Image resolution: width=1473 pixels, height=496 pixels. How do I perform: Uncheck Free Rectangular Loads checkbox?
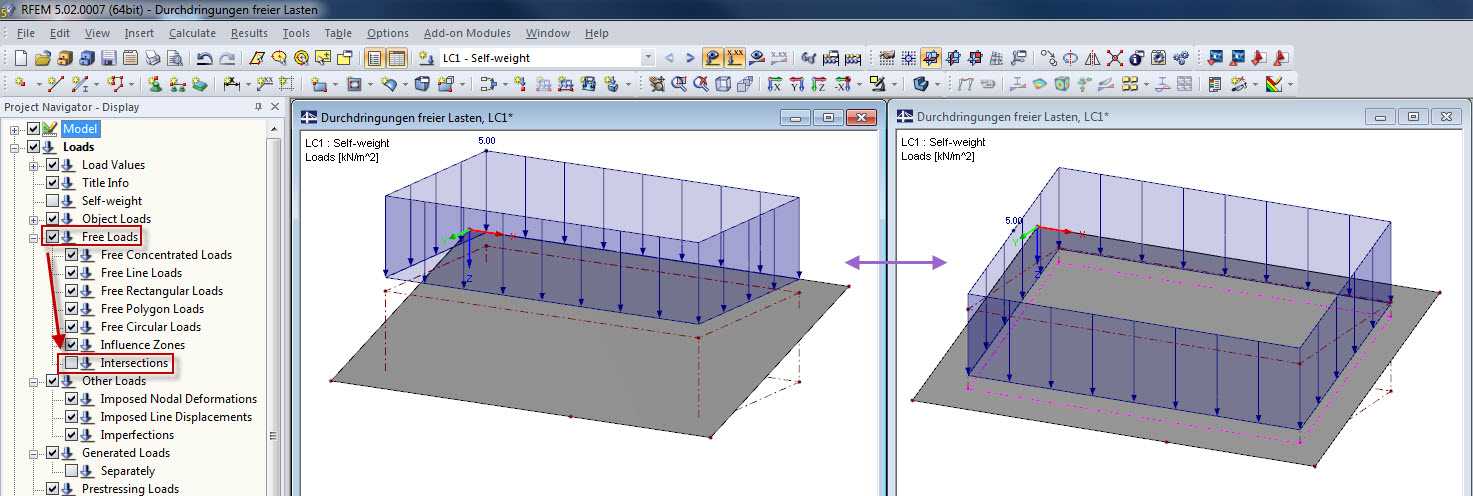pyautogui.click(x=71, y=291)
